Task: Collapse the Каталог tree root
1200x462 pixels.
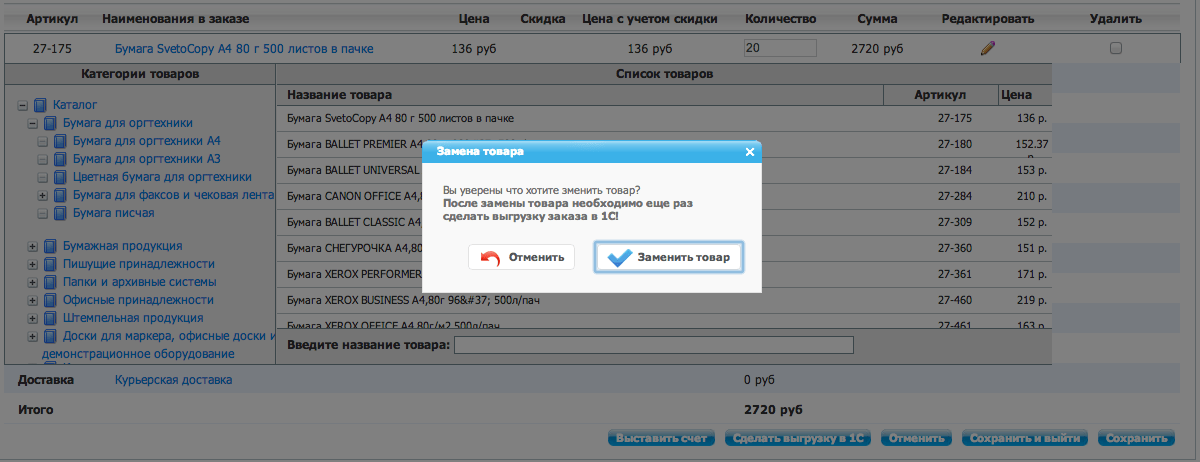Action: [23, 105]
